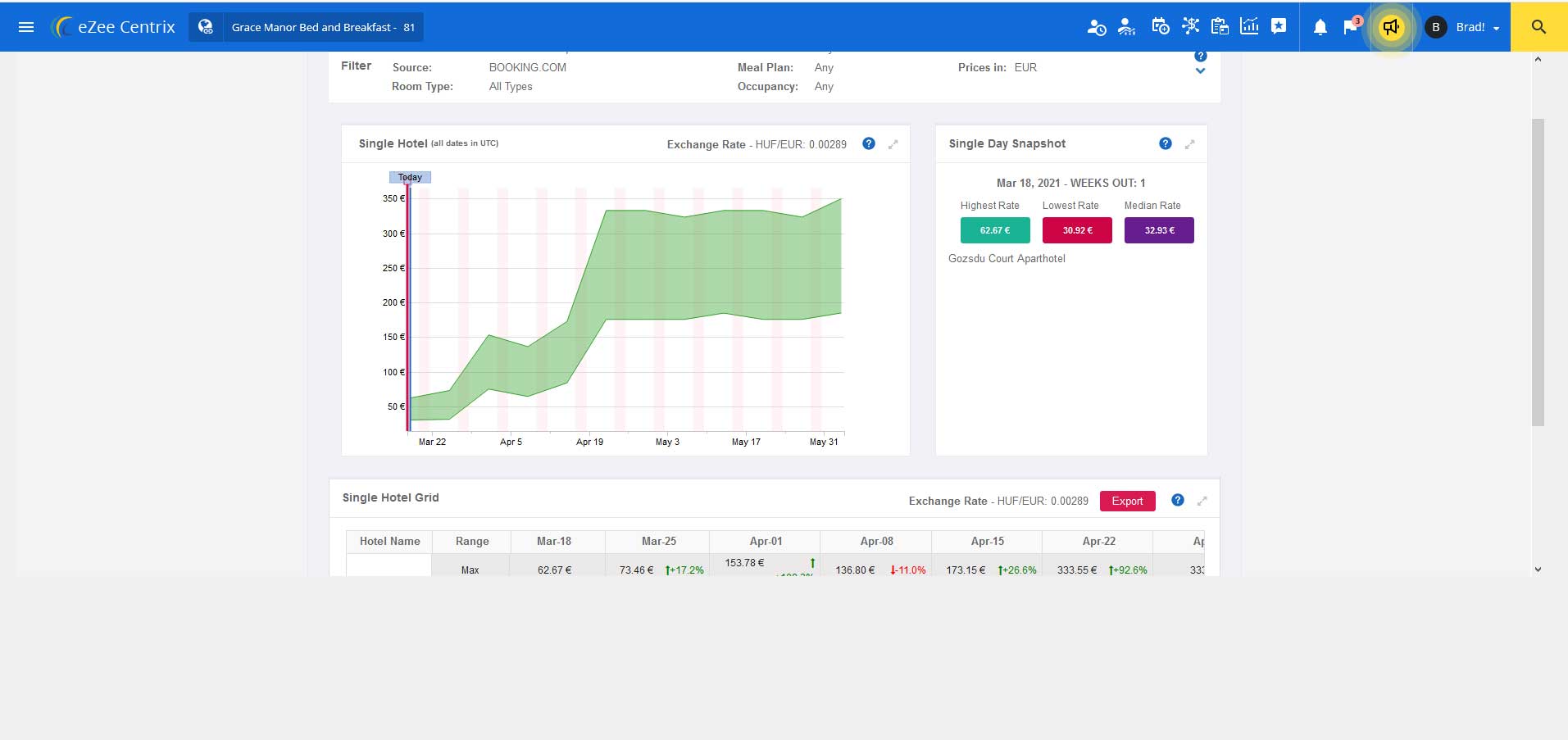The height and width of the screenshot is (740, 1568).
Task: Open the bell notifications icon
Action: [1320, 27]
